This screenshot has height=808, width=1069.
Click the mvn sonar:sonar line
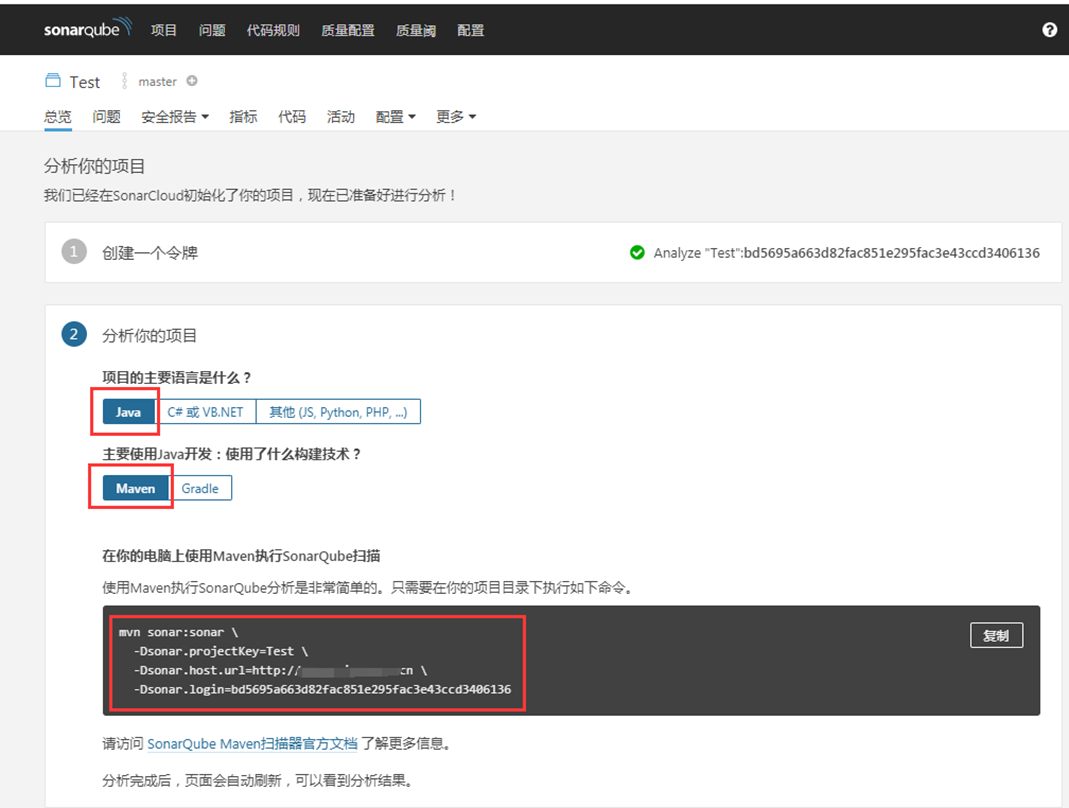coord(179,632)
